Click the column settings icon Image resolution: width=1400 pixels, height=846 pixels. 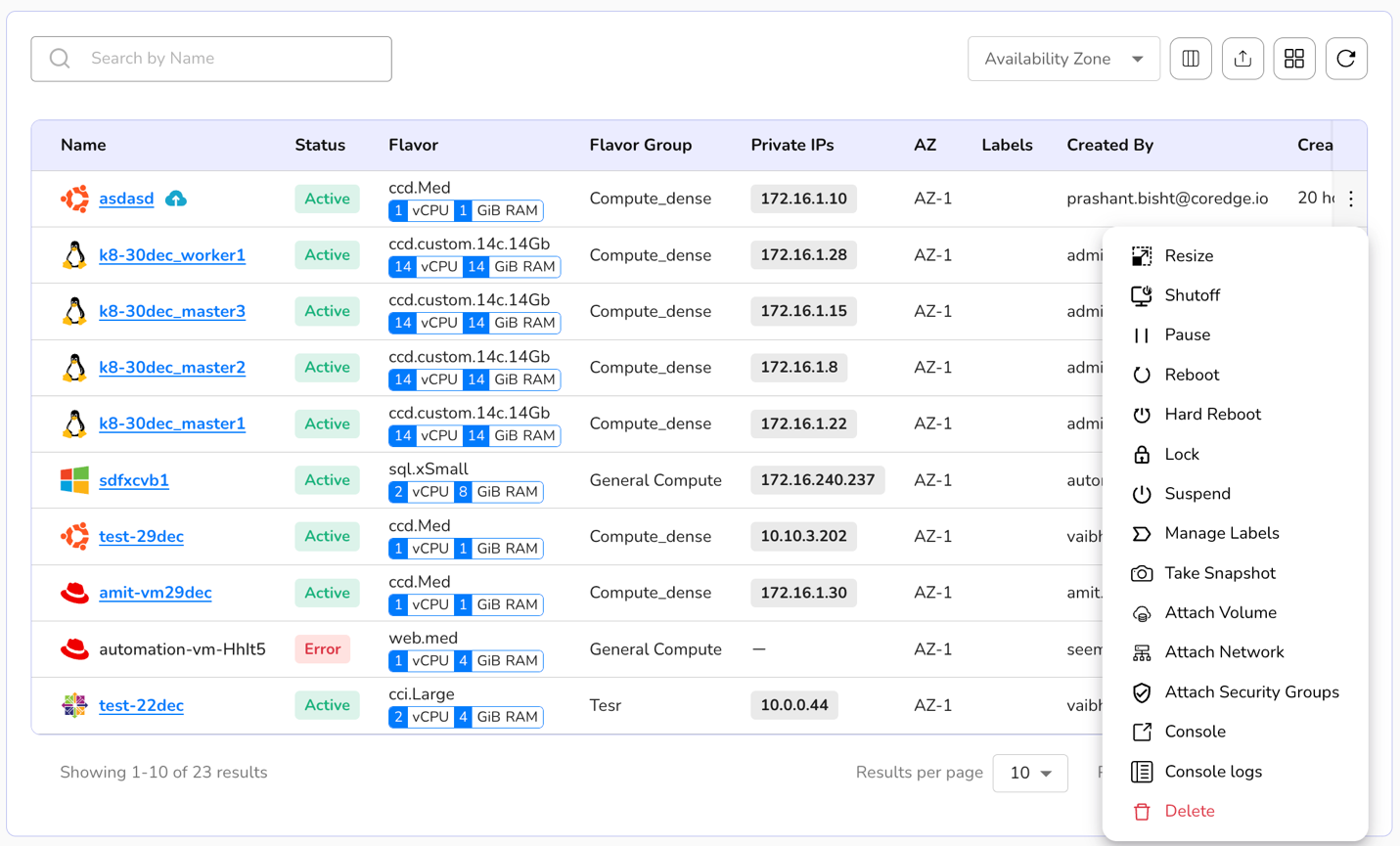[1191, 59]
